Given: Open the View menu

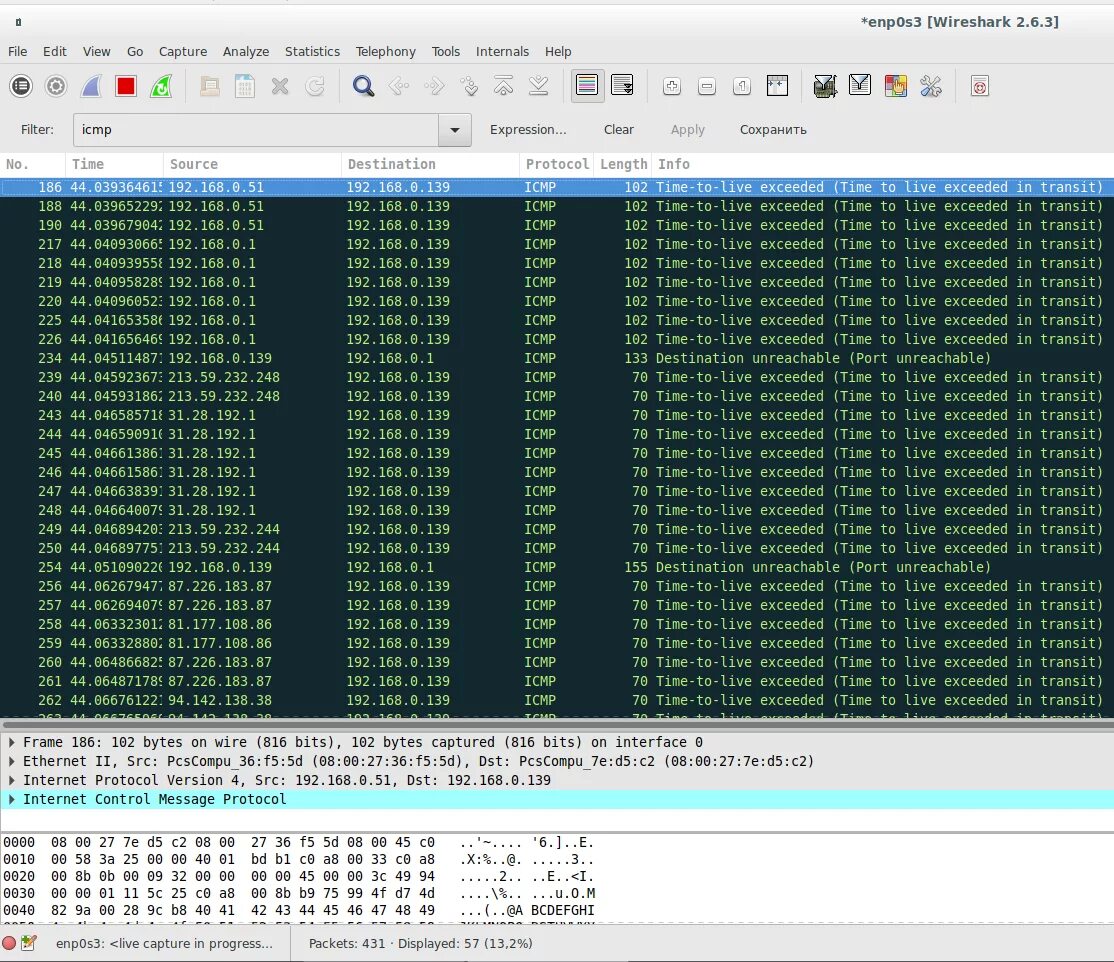Looking at the screenshot, I should tap(97, 51).
